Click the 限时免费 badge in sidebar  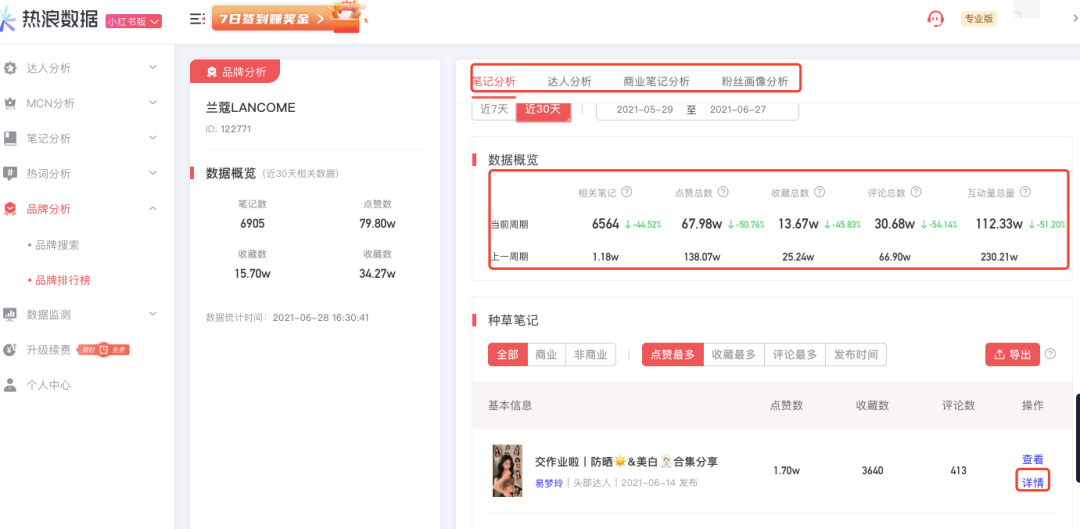[x=103, y=350]
